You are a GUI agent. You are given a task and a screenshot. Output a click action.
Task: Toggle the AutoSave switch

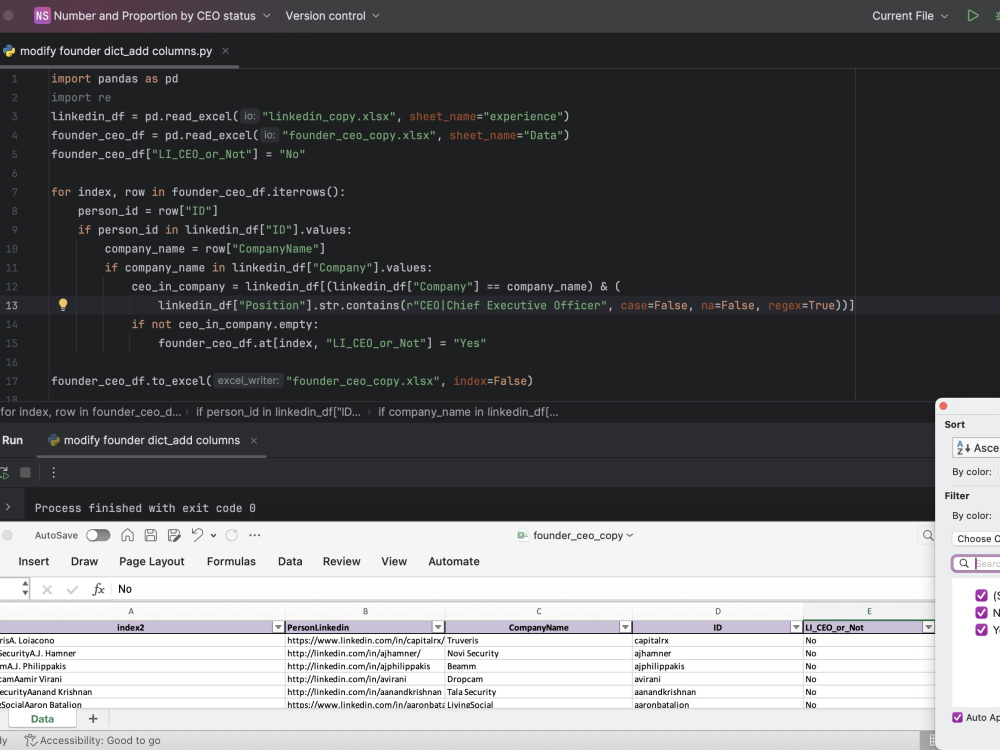98,535
